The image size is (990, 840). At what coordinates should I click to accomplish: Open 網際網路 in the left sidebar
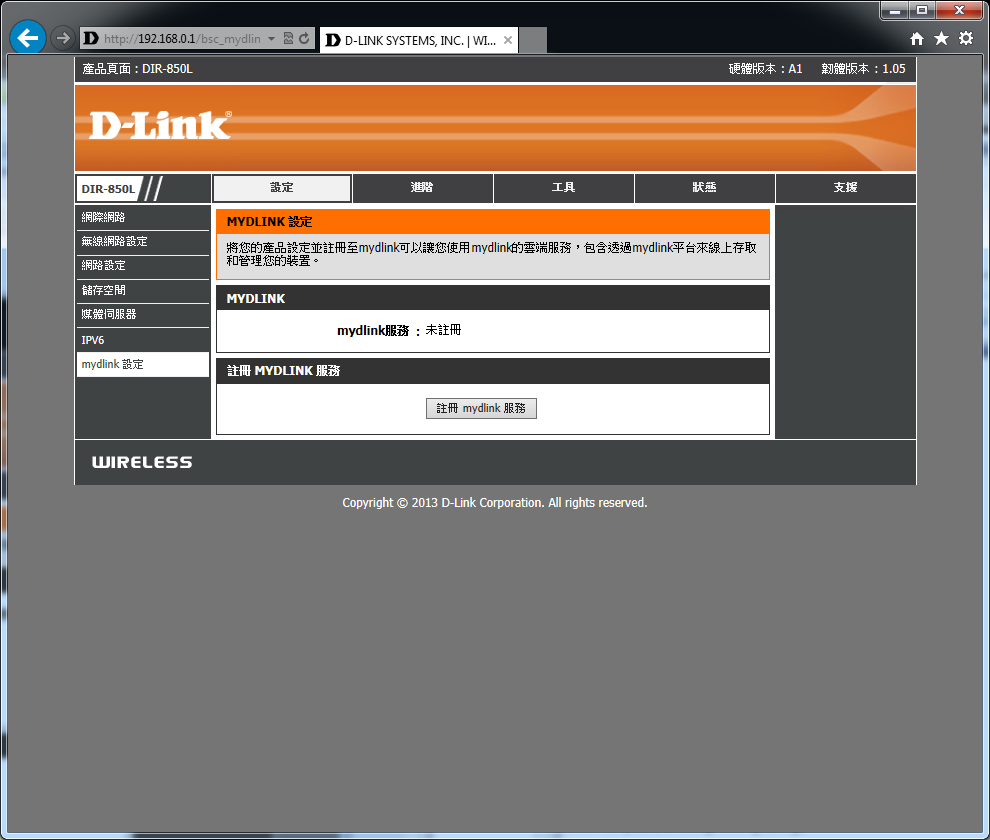coord(104,218)
